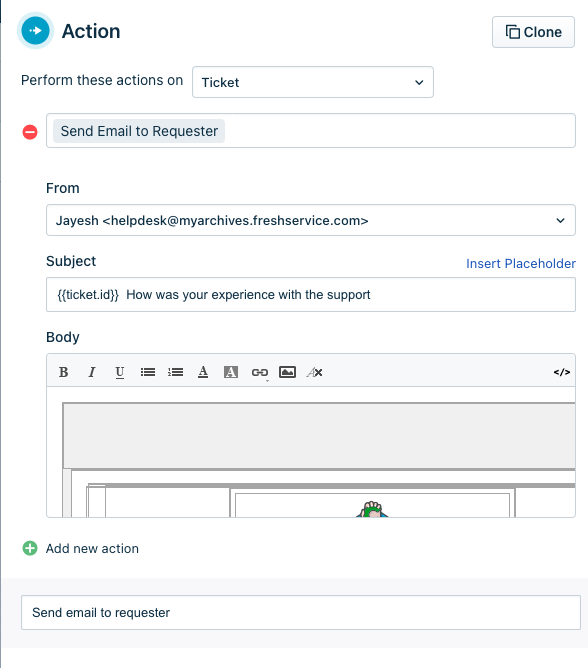The height and width of the screenshot is (668, 588).
Task: Clone this Action block
Action: coord(533,32)
